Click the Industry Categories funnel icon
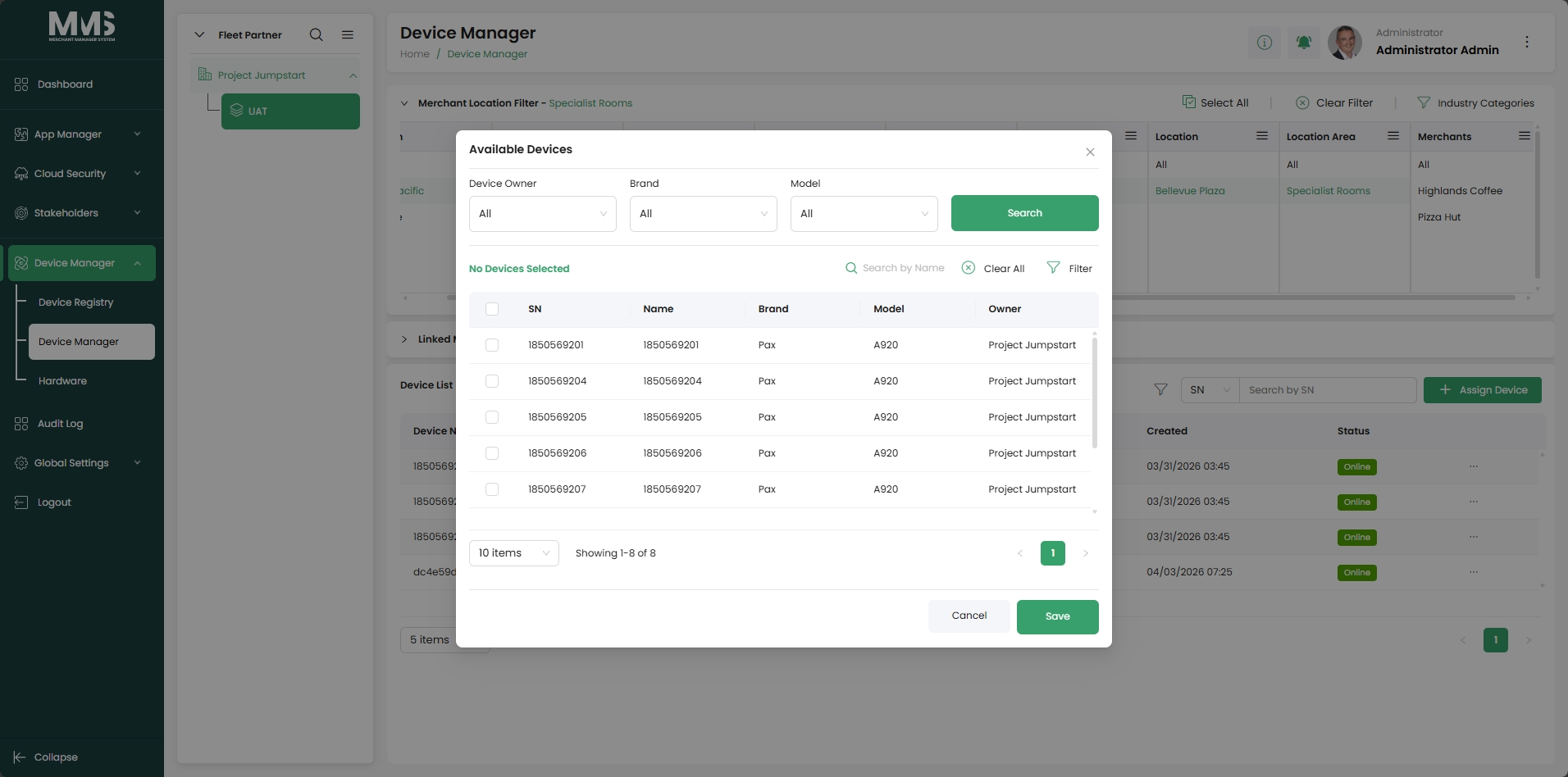 point(1424,102)
